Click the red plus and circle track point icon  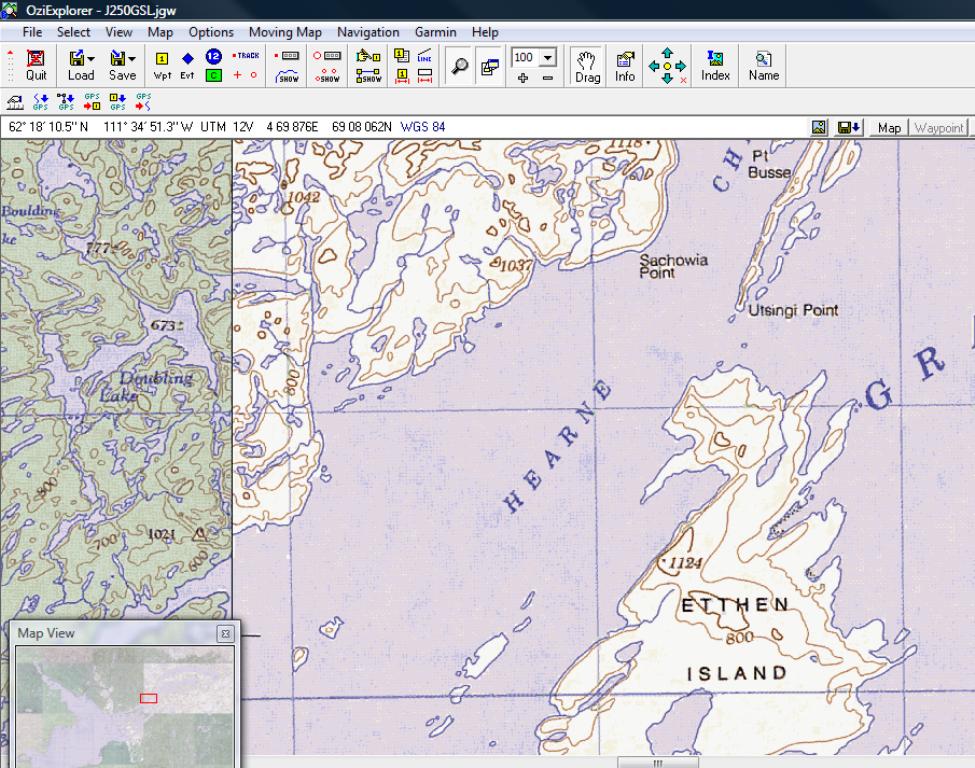click(245, 75)
